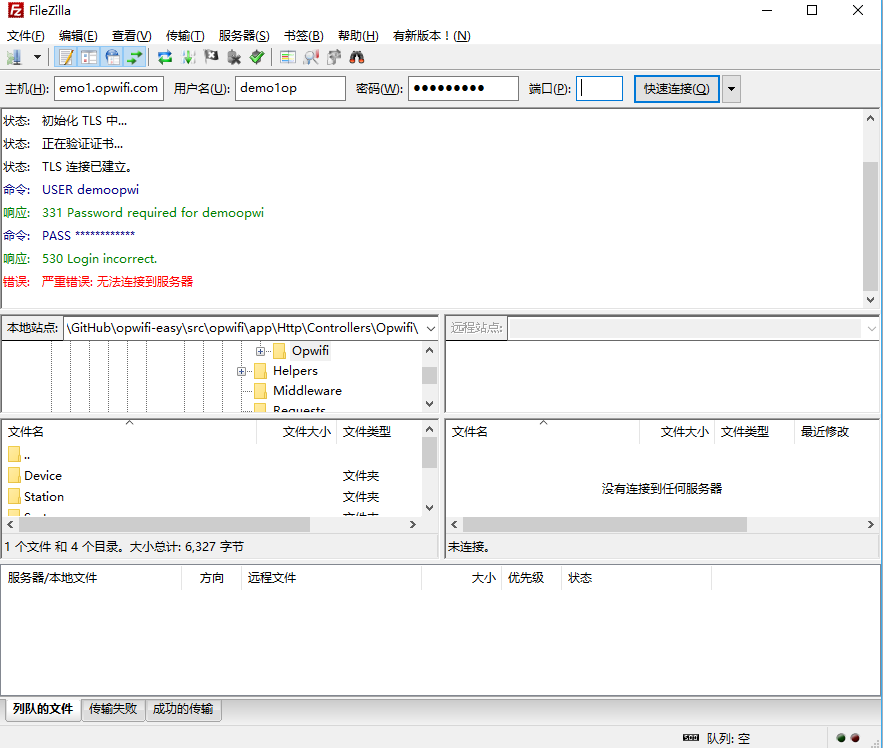This screenshot has width=883, height=748.
Task: Click the queue size indicator icon
Action: tap(690, 738)
